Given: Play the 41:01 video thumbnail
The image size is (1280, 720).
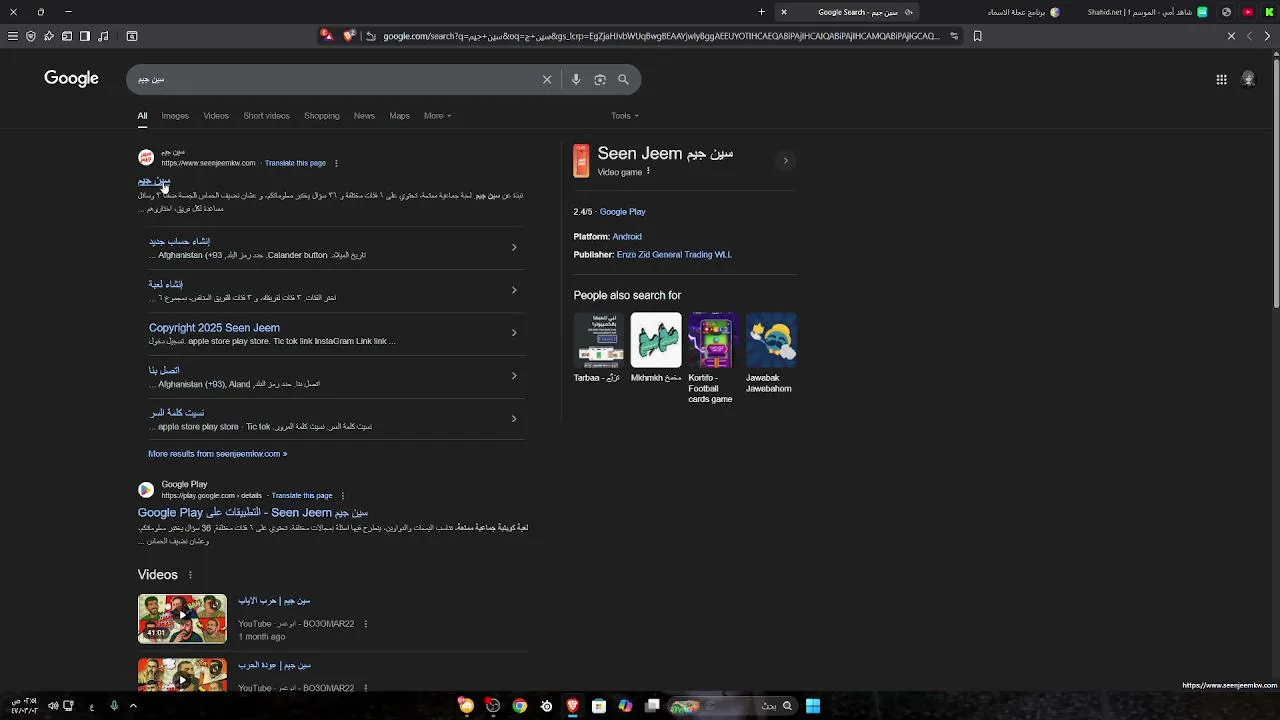Looking at the screenshot, I should [x=182, y=619].
